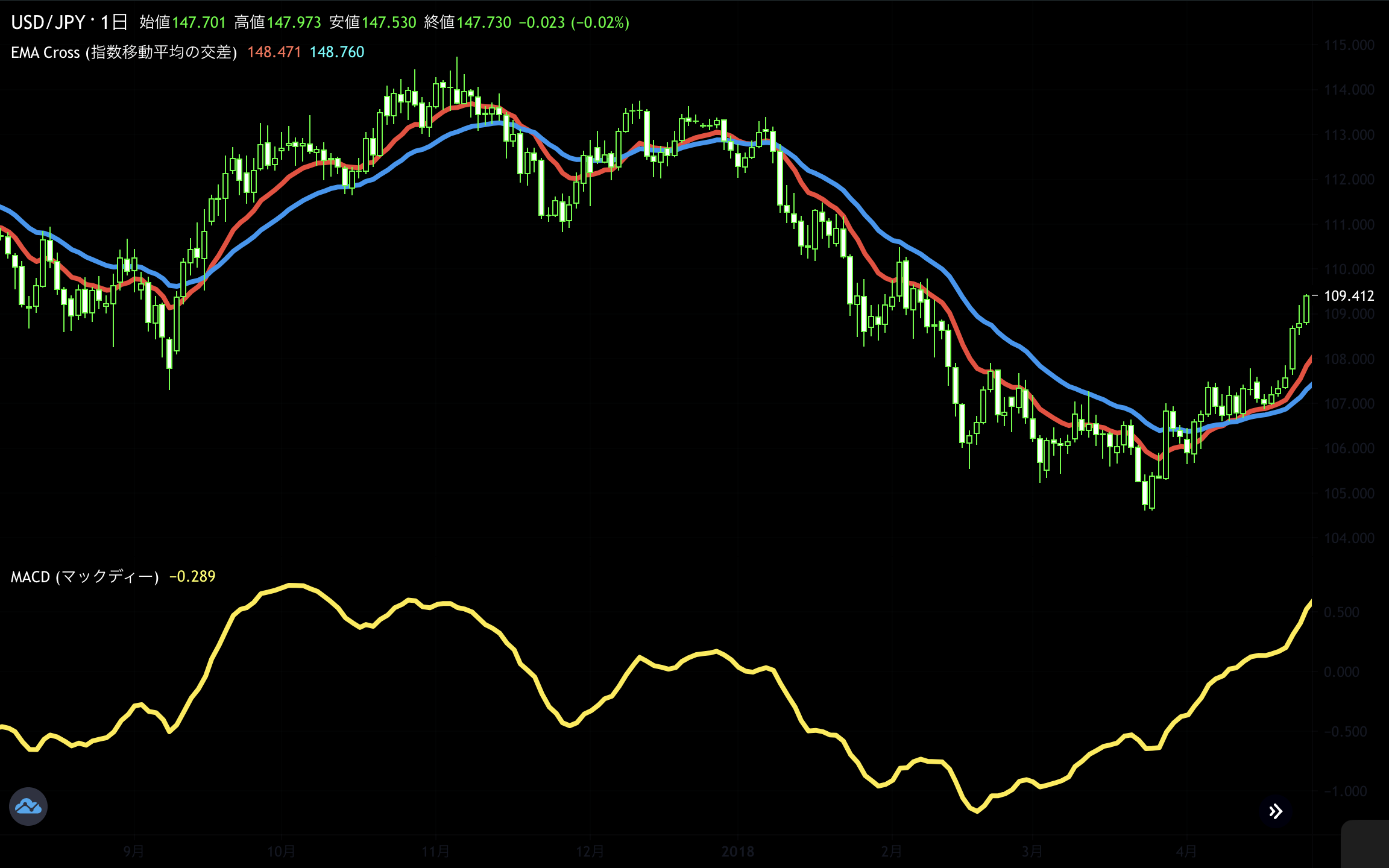1389x868 pixels.
Task: Click the blue EMA value 148.760
Action: (x=337, y=52)
